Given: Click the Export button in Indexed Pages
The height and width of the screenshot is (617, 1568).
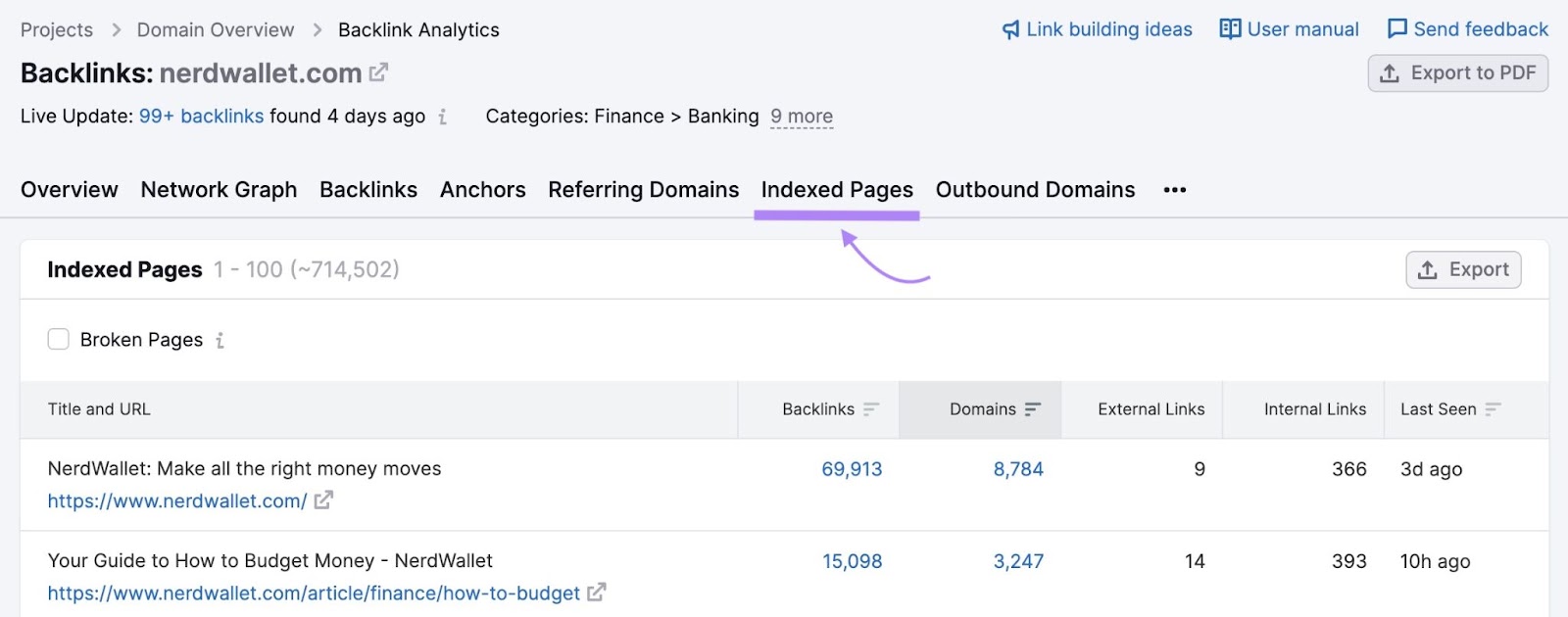Looking at the screenshot, I should (1463, 269).
